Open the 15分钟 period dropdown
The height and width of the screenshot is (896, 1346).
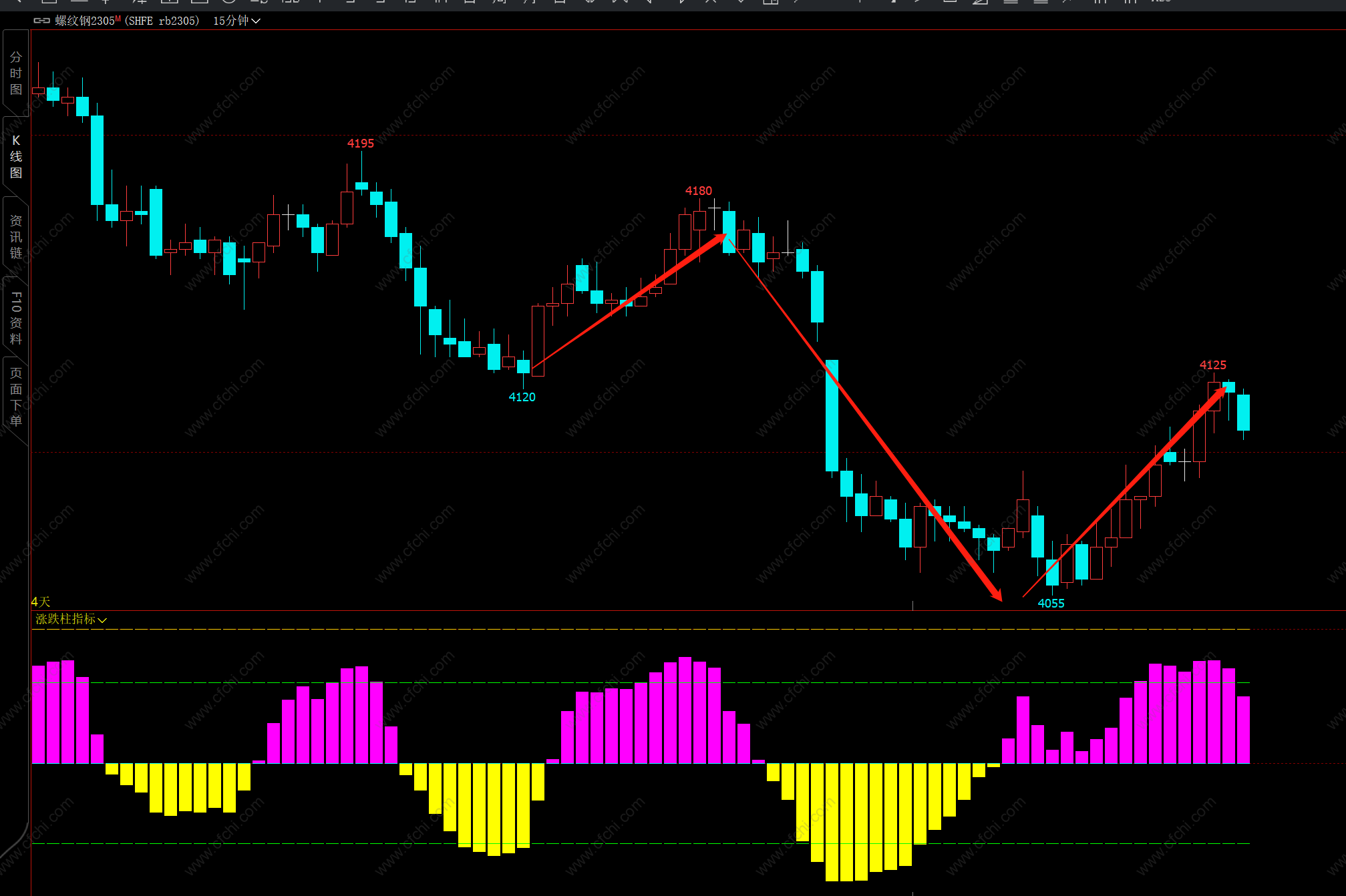point(236,21)
